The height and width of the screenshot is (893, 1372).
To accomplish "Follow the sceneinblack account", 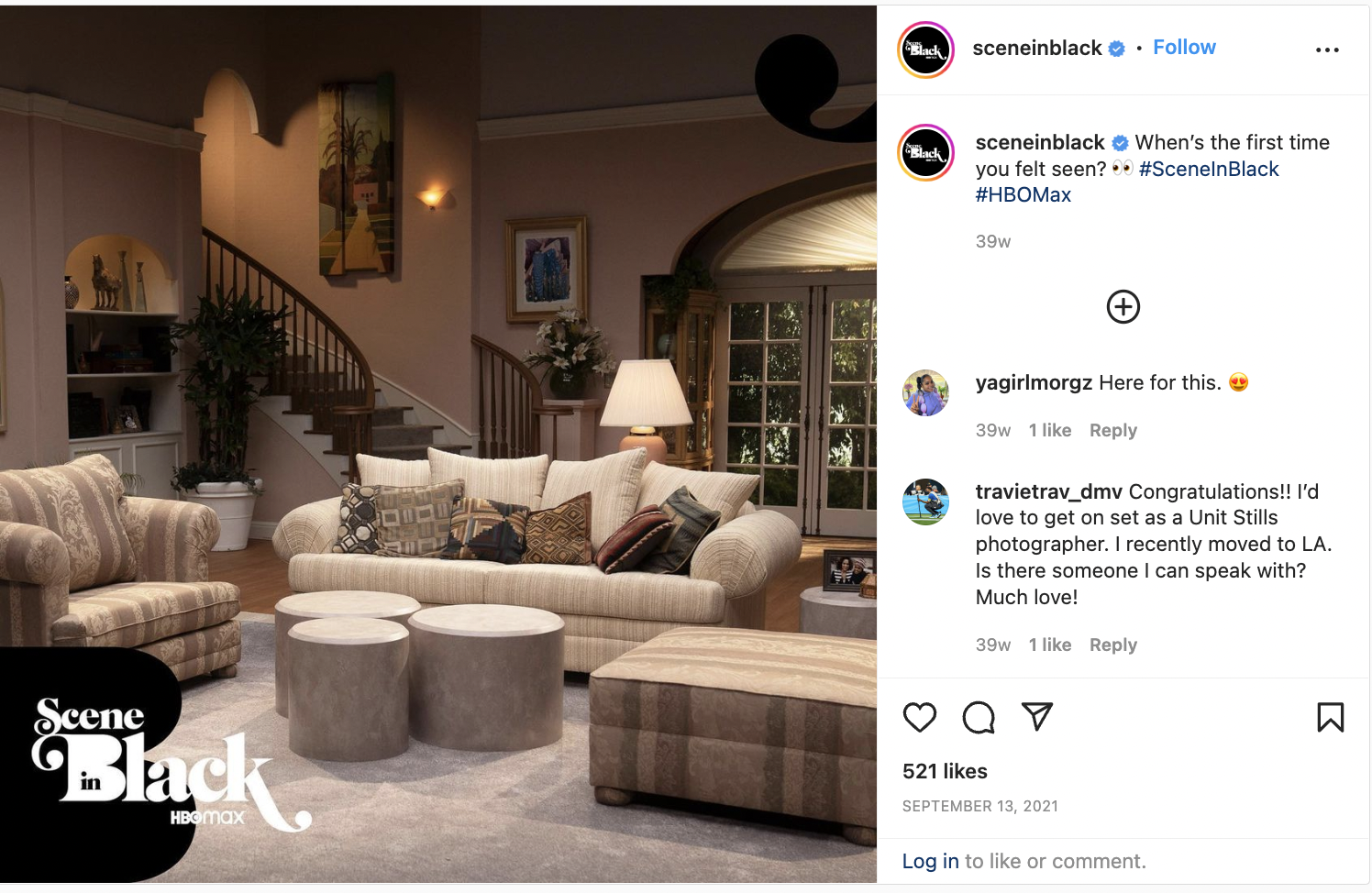I will (x=1184, y=48).
